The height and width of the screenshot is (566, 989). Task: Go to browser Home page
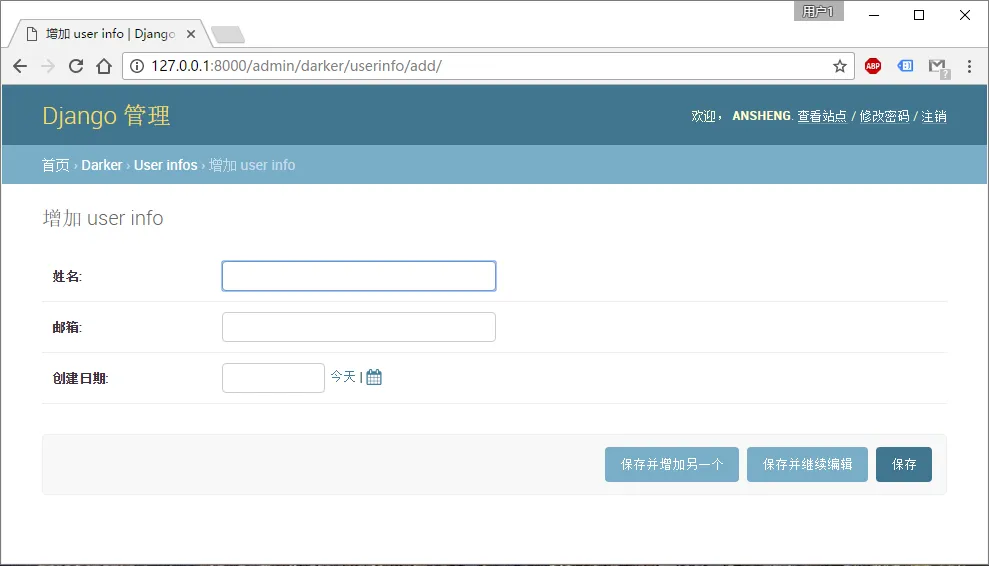104,66
